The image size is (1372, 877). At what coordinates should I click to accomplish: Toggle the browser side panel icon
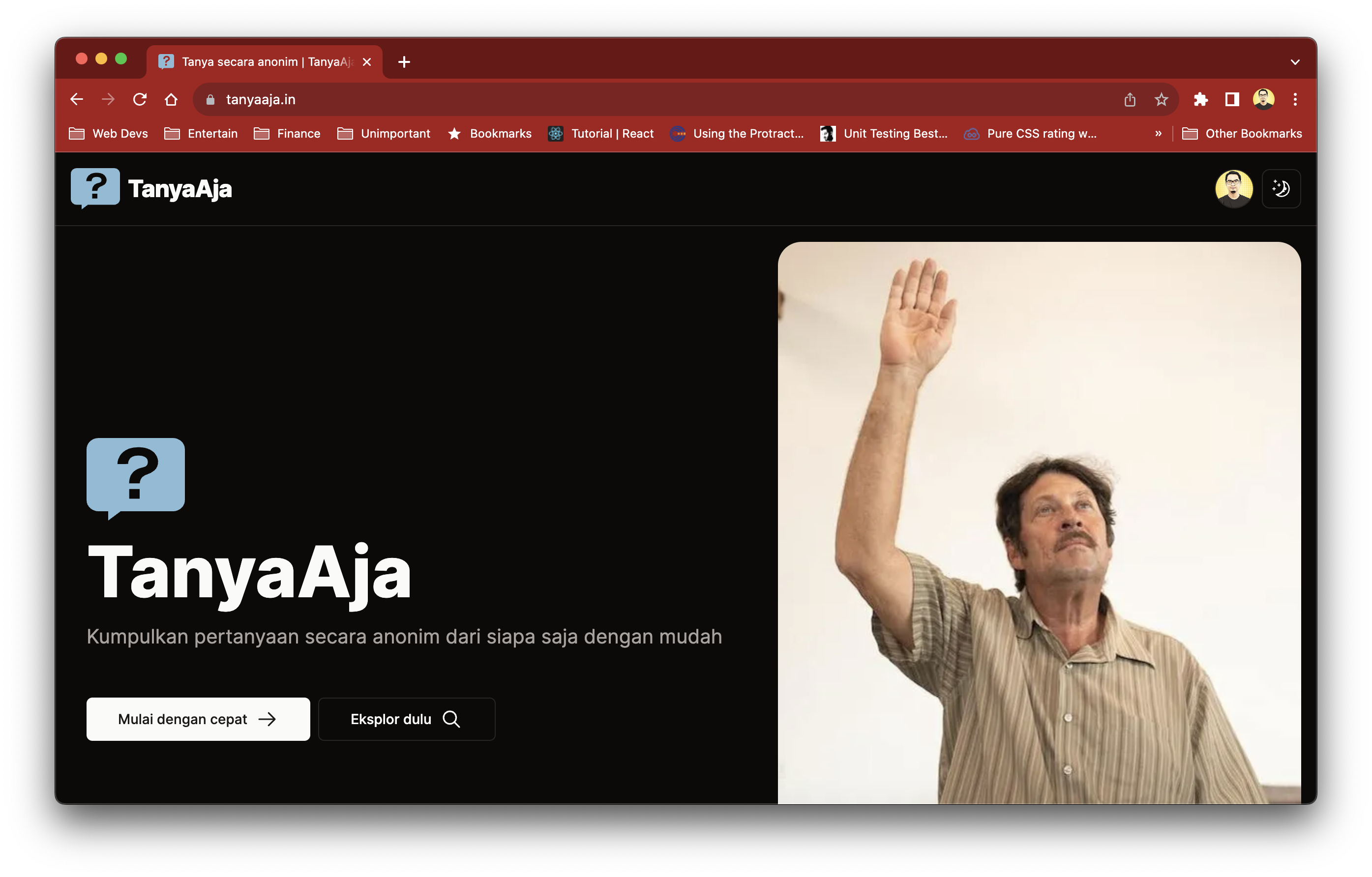1232,100
